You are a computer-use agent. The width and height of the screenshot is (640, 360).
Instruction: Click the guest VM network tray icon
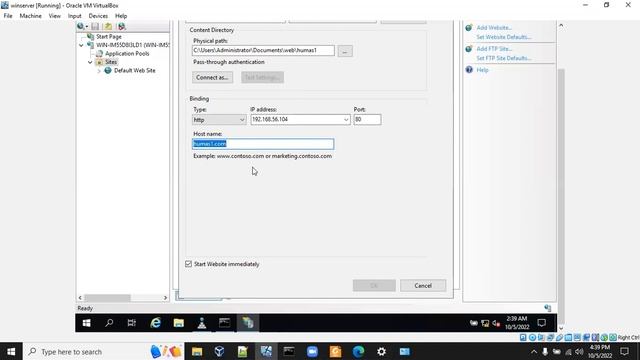click(485, 323)
